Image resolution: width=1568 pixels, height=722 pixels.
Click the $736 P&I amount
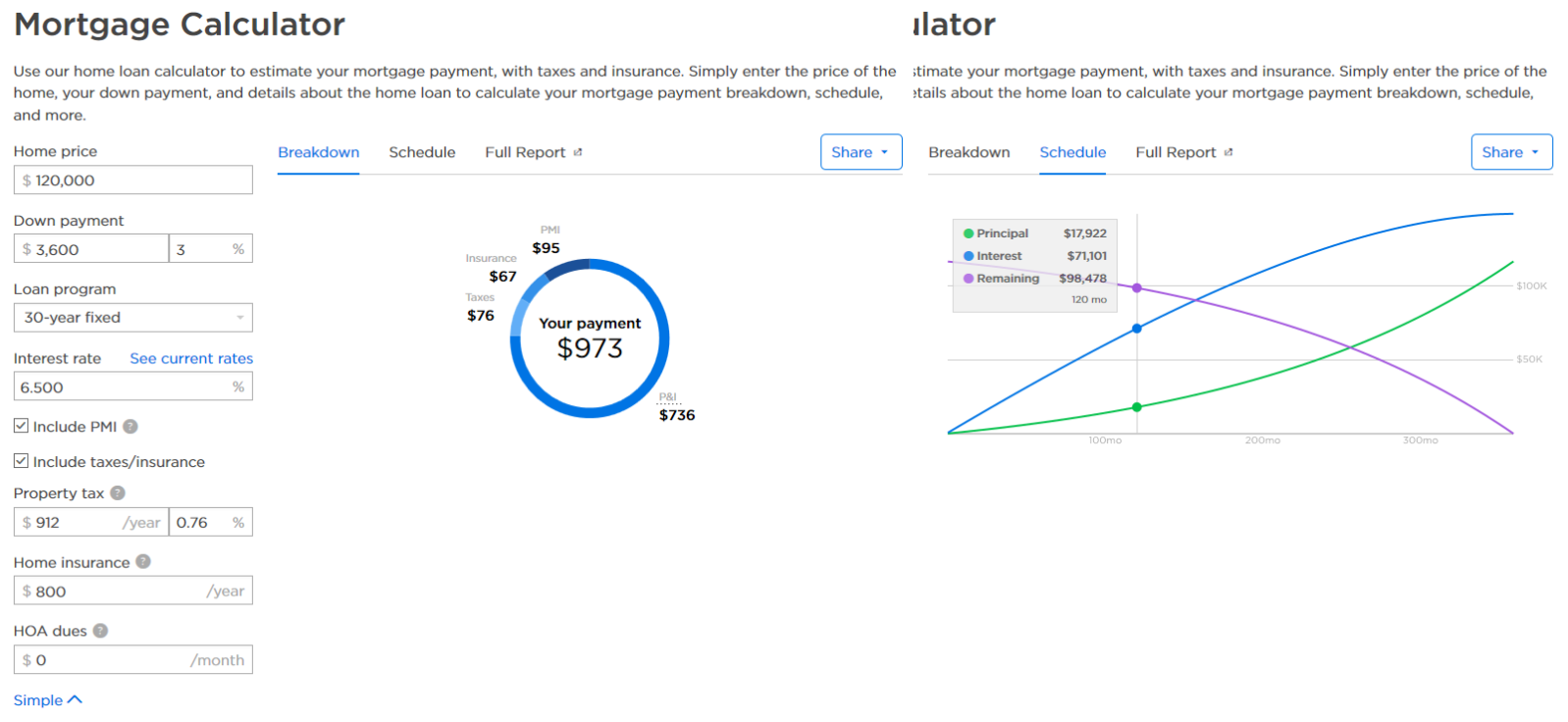[x=677, y=415]
